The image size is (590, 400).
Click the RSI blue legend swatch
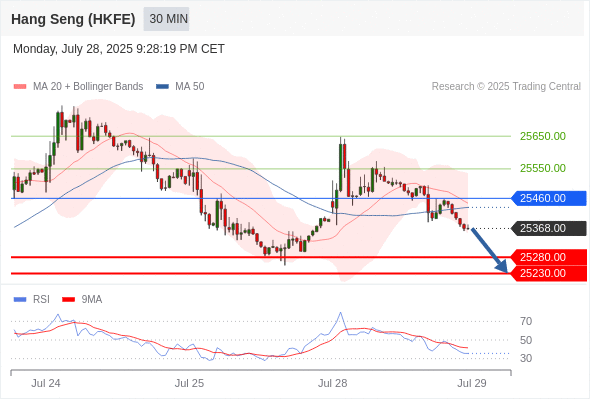[20, 300]
